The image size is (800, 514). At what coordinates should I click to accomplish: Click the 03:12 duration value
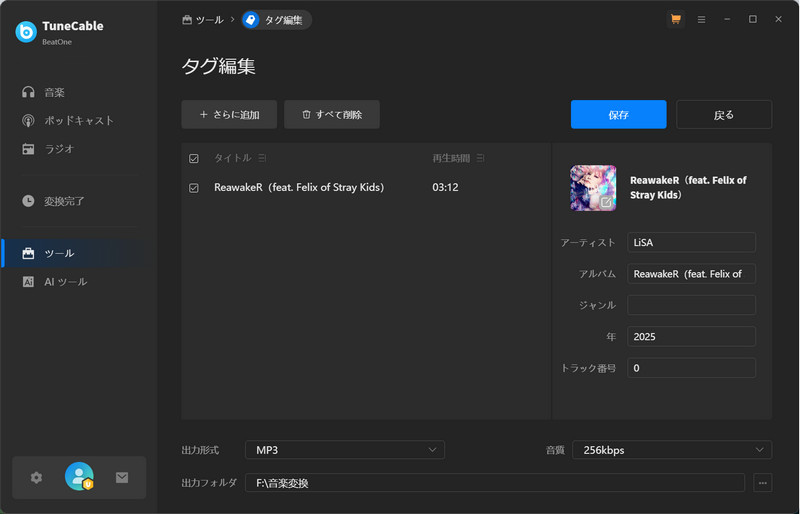click(x=445, y=187)
